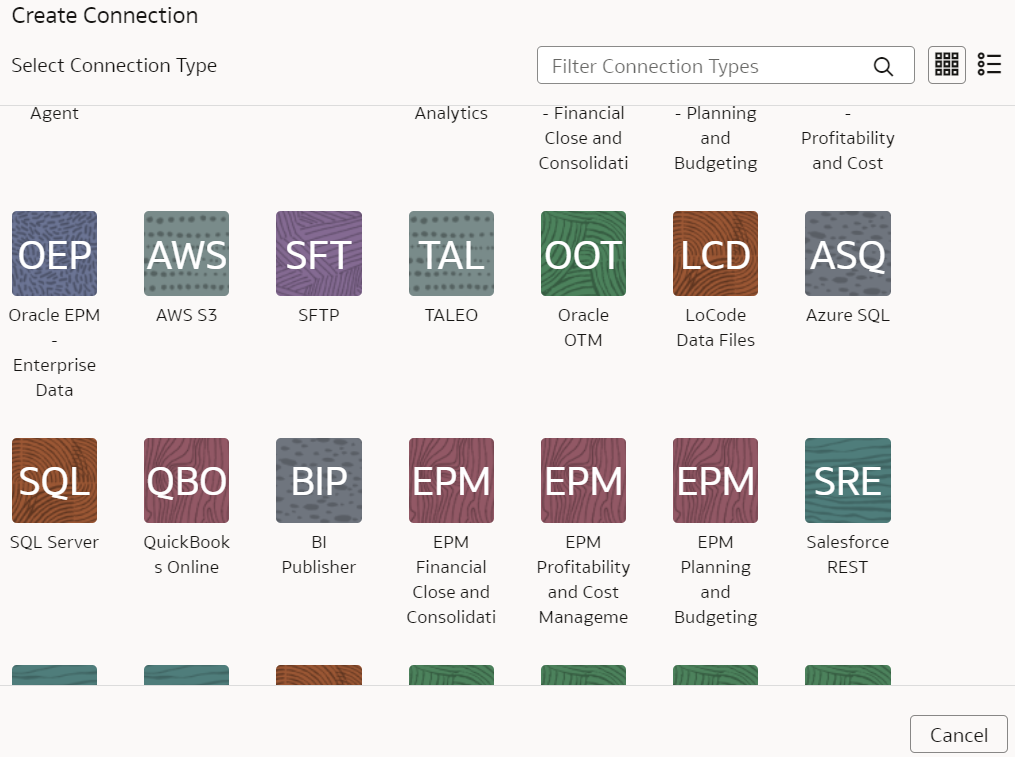This screenshot has height=757, width=1015.
Task: Switch to grid view layout
Action: pyautogui.click(x=946, y=65)
